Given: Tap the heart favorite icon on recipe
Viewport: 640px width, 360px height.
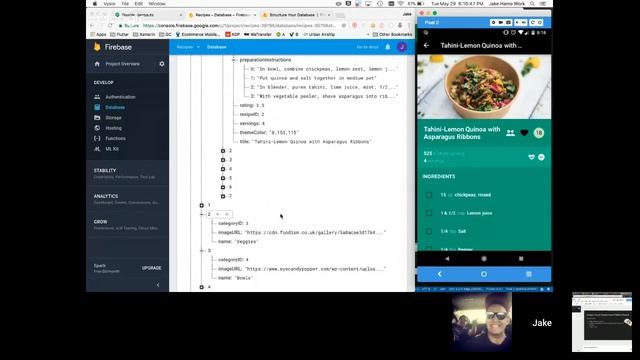Looking at the screenshot, I should click(524, 133).
